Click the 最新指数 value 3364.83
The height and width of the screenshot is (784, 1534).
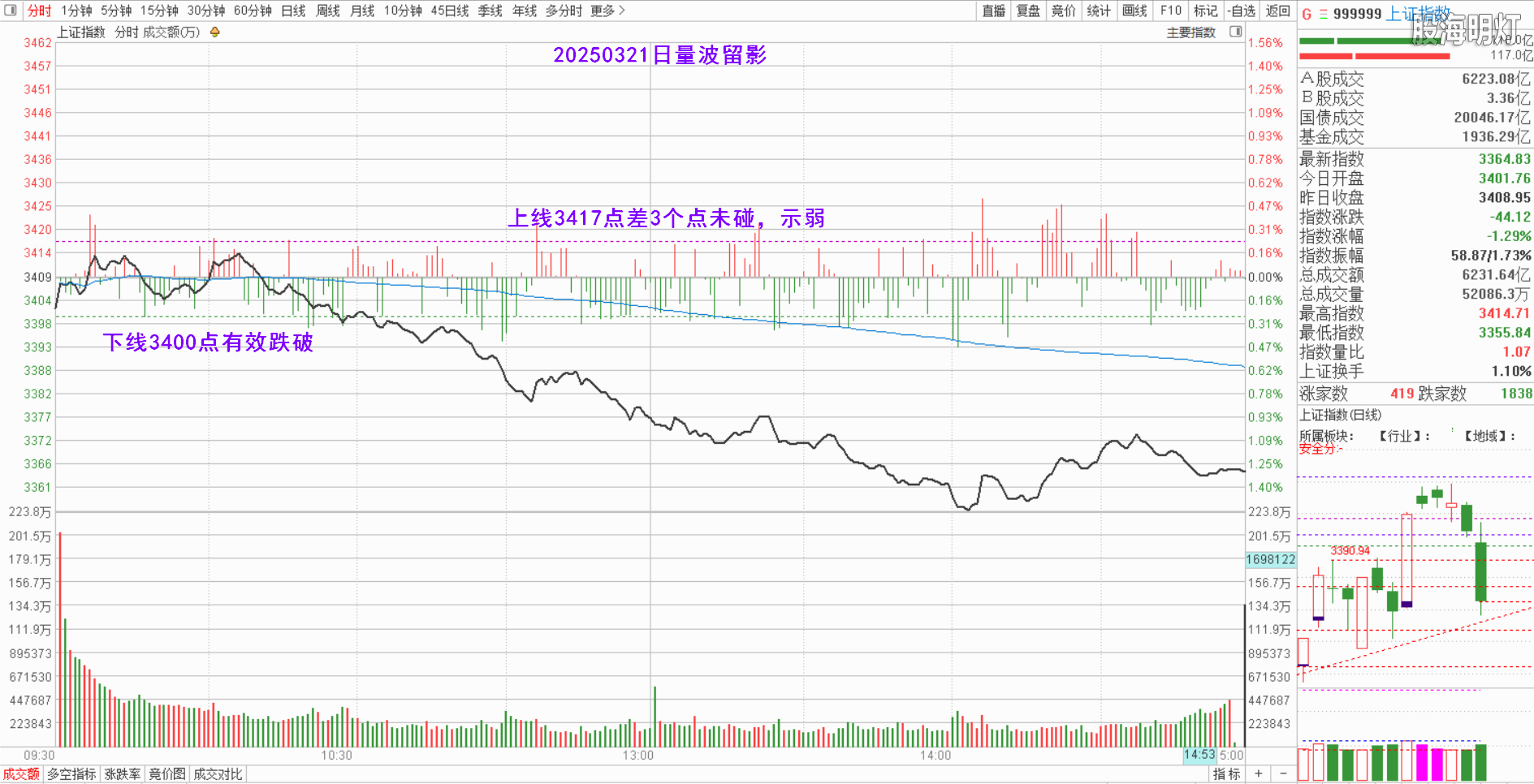pos(1504,159)
